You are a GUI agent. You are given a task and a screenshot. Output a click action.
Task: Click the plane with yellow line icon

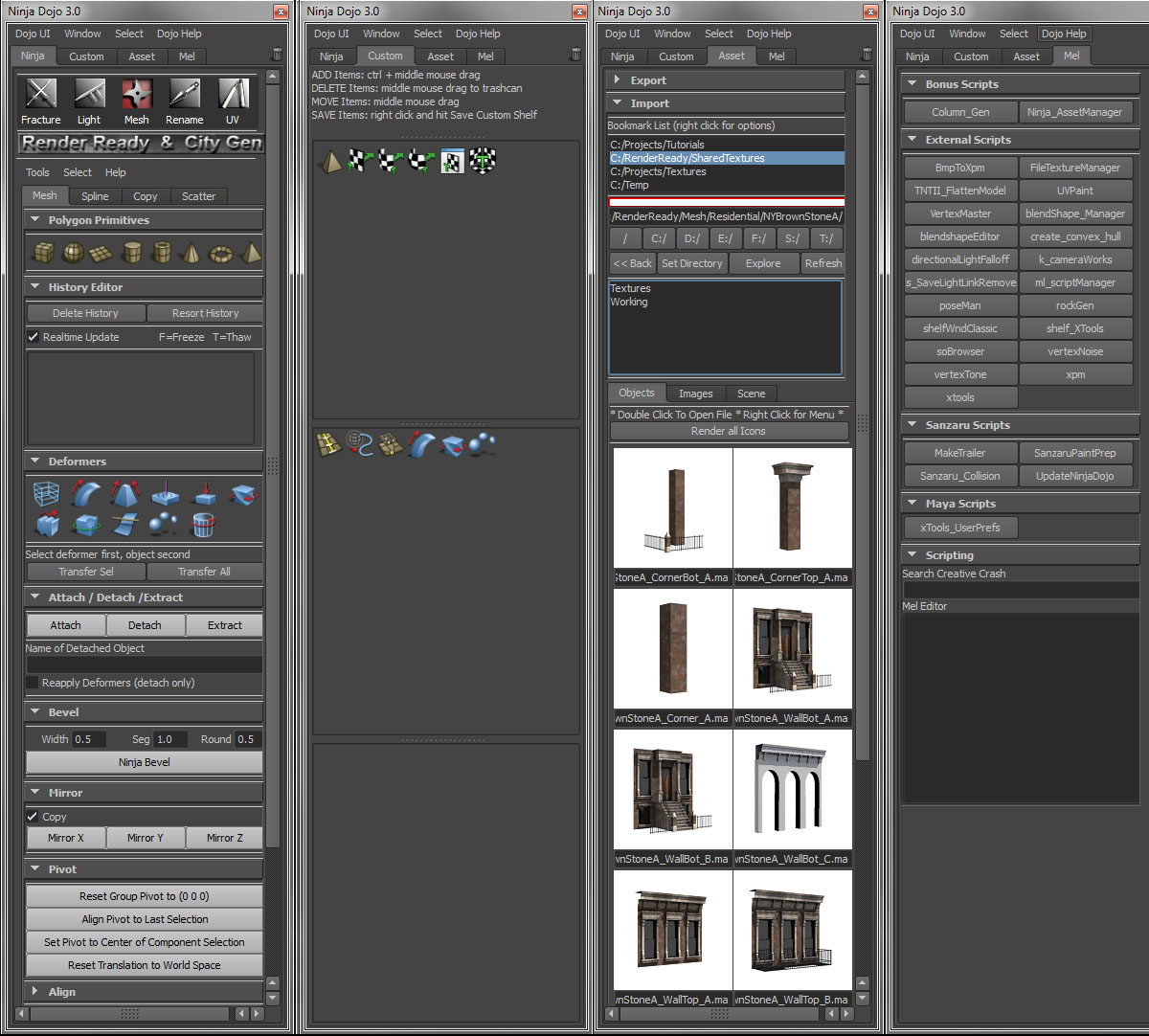330,444
